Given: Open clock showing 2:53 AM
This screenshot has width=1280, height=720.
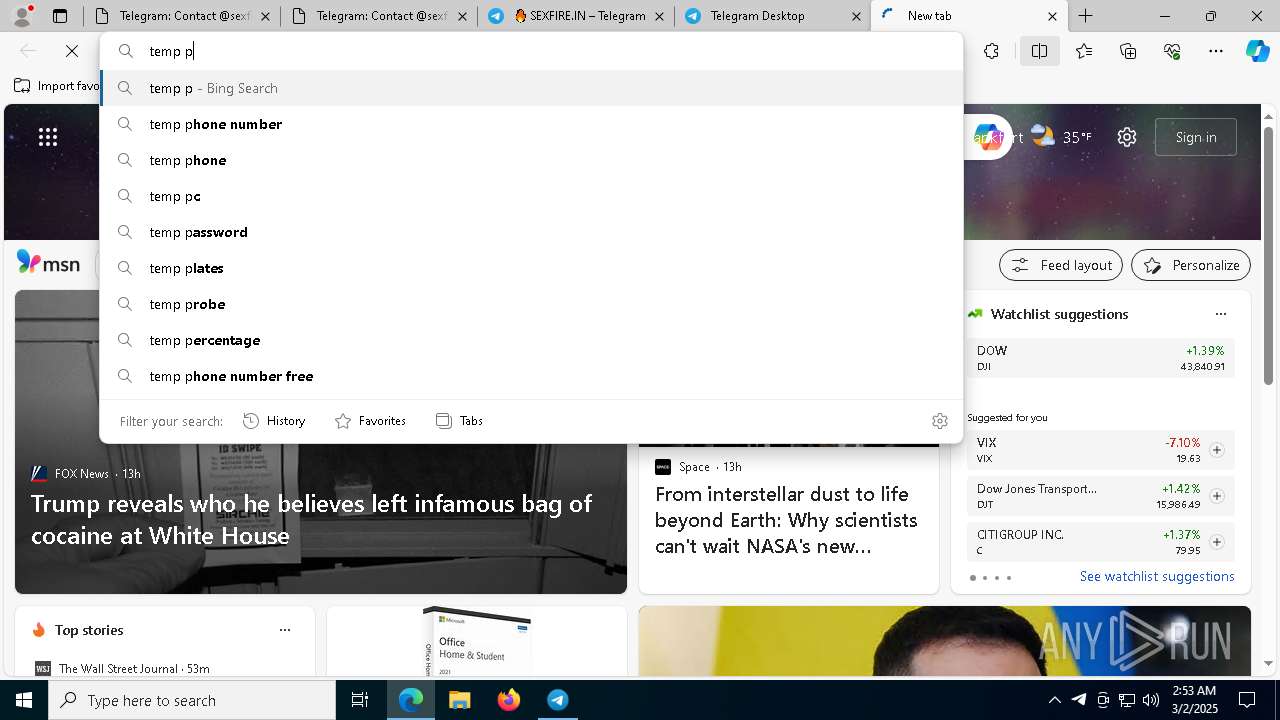Looking at the screenshot, I should tap(1193, 700).
